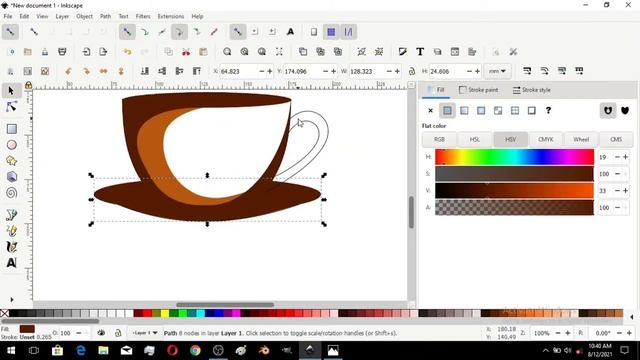Screen dimensions: 640x360
Task: Toggle current layer lock in status bar
Action: (x=118, y=333)
